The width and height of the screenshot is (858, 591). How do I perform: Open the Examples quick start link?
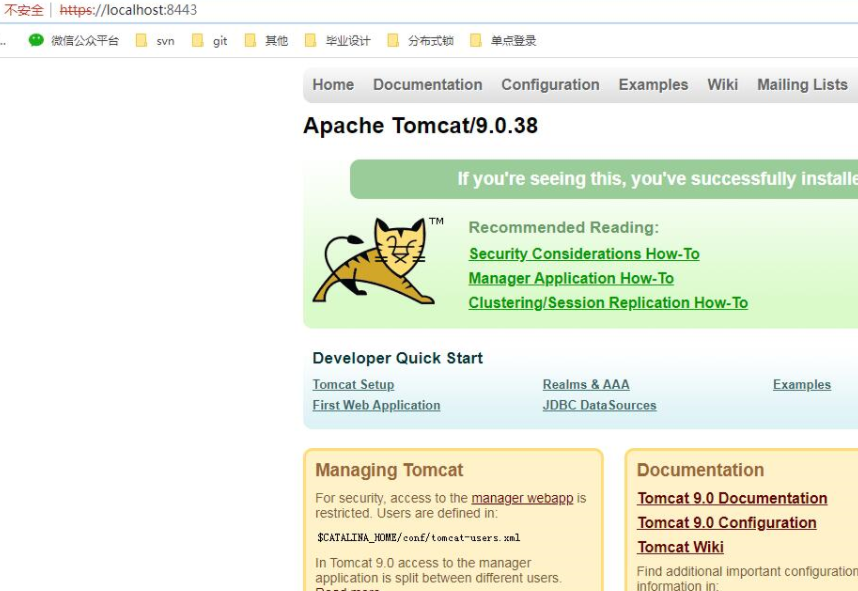coord(802,385)
